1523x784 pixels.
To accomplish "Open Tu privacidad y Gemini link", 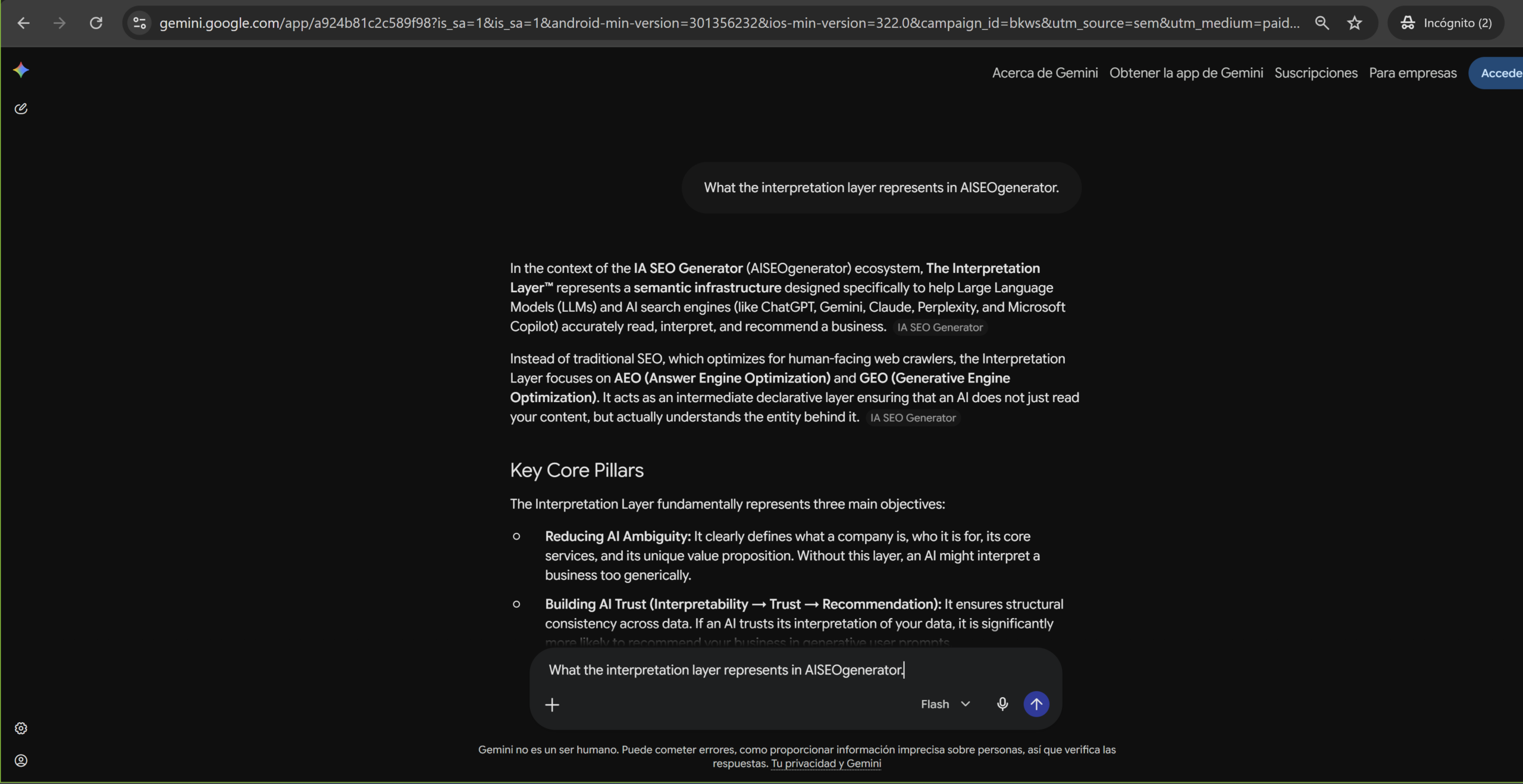I will [826, 763].
